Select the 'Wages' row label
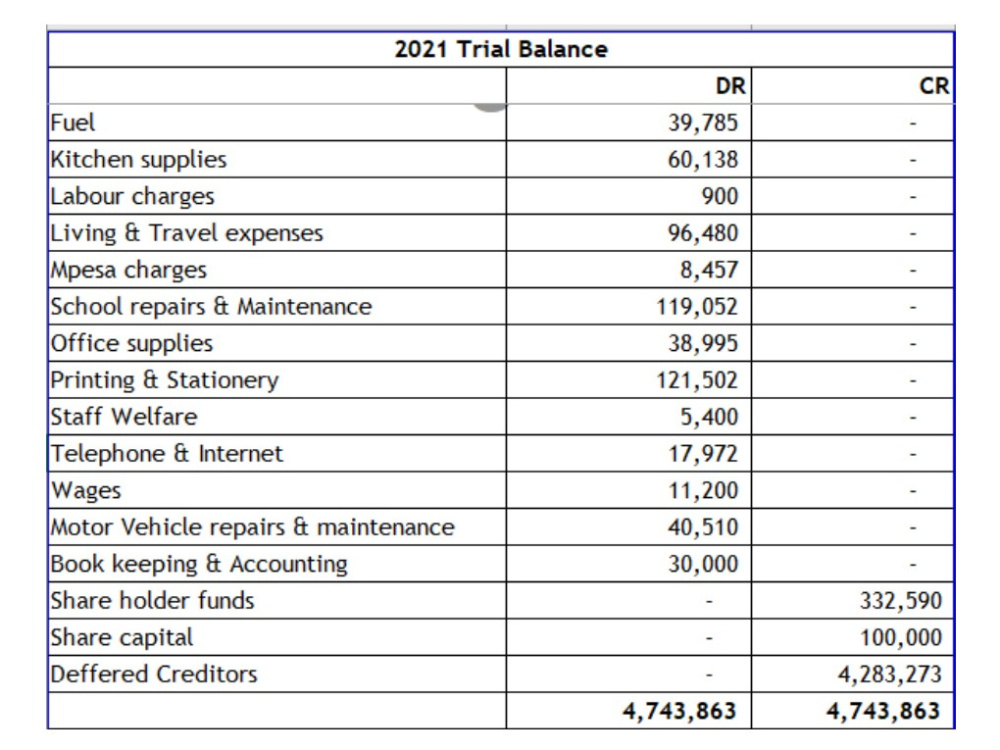The image size is (1000, 750). point(85,491)
